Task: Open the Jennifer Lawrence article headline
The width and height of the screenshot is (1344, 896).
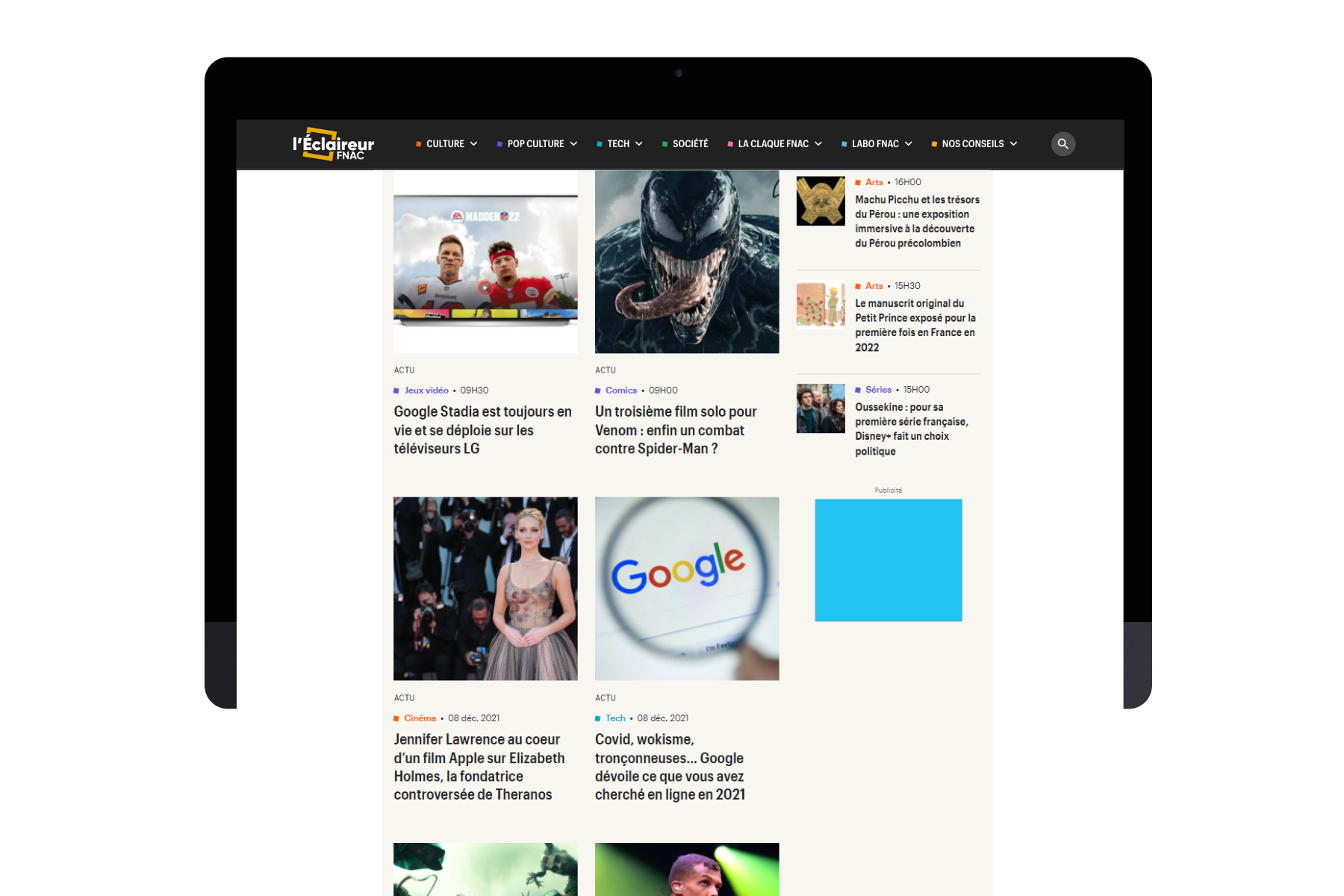Action: point(479,767)
